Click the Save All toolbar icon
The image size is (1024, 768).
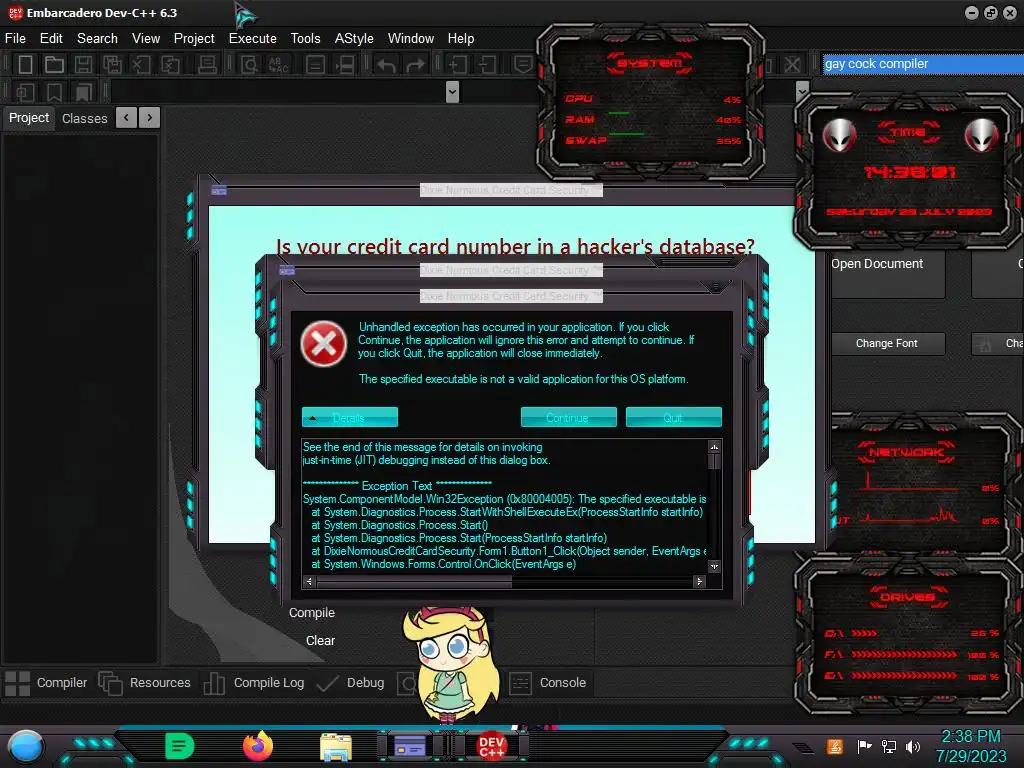point(112,64)
